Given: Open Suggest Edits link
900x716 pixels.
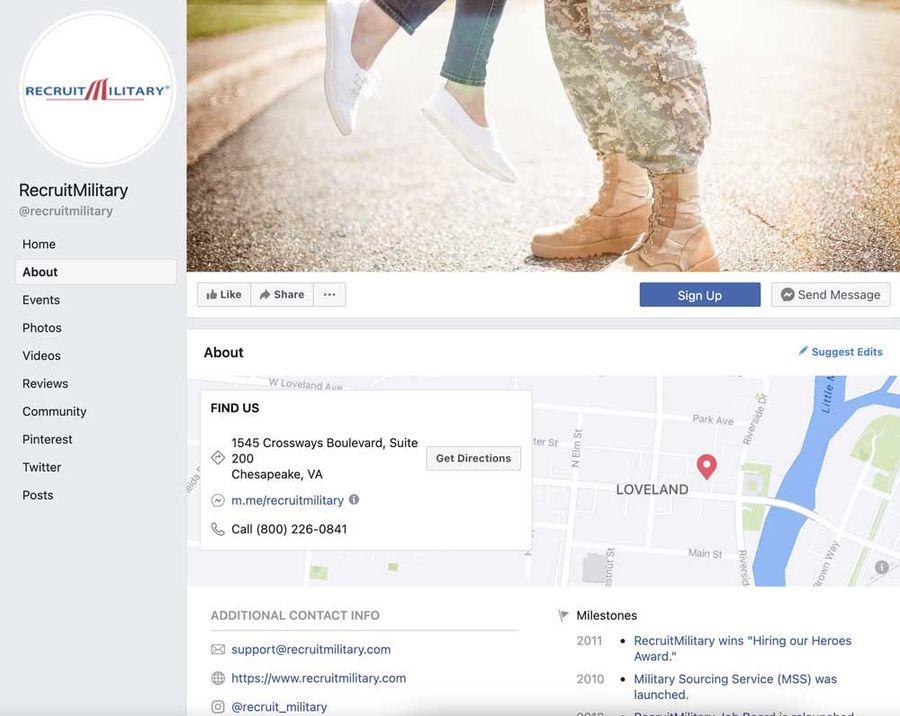Looking at the screenshot, I should pos(841,351).
